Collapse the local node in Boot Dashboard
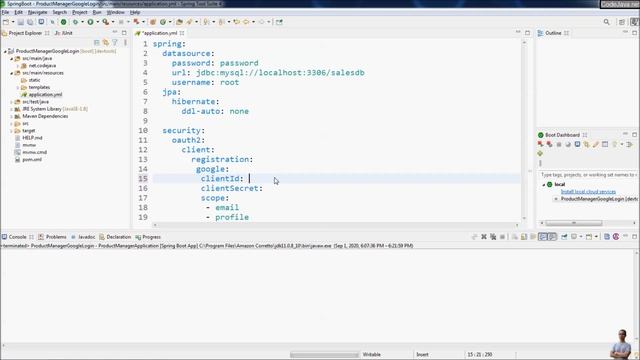Image resolution: width=640 pixels, height=360 pixels. point(544,185)
